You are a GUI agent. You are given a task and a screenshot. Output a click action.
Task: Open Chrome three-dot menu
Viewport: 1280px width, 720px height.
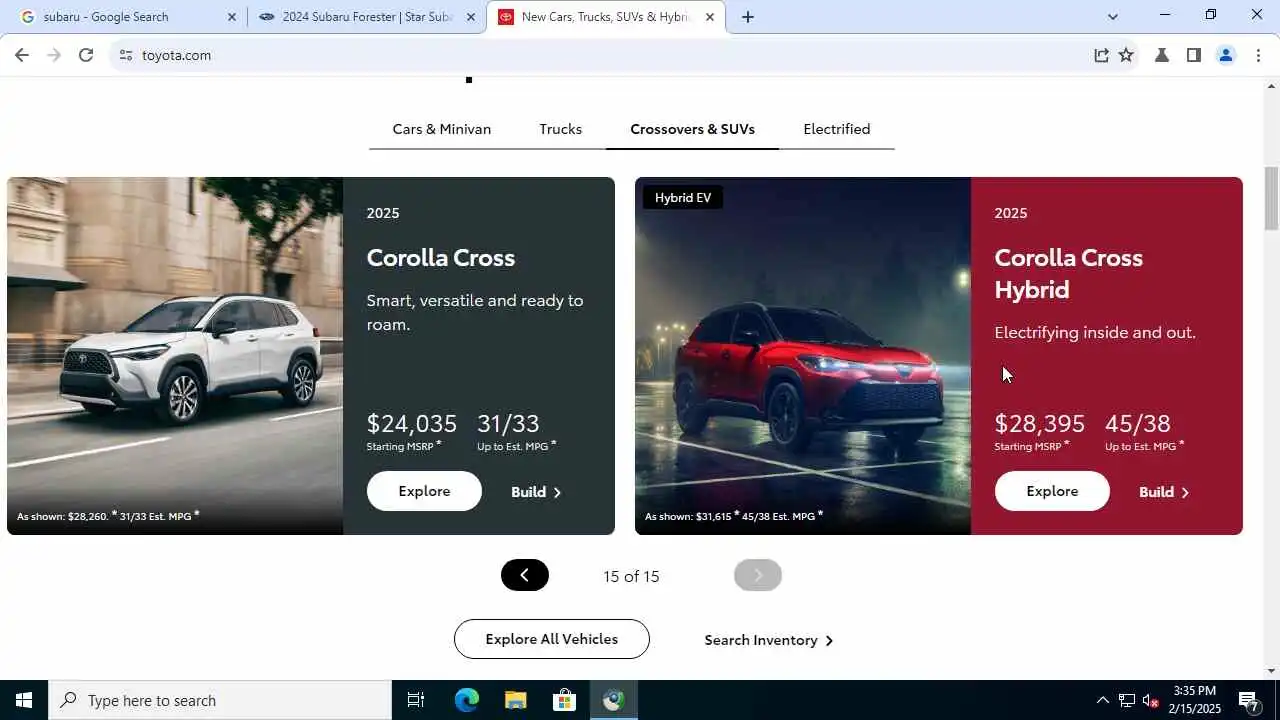[x=1258, y=55]
